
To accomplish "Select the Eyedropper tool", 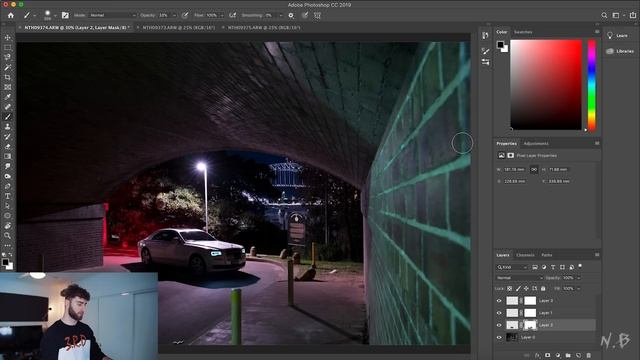I will click(7, 97).
